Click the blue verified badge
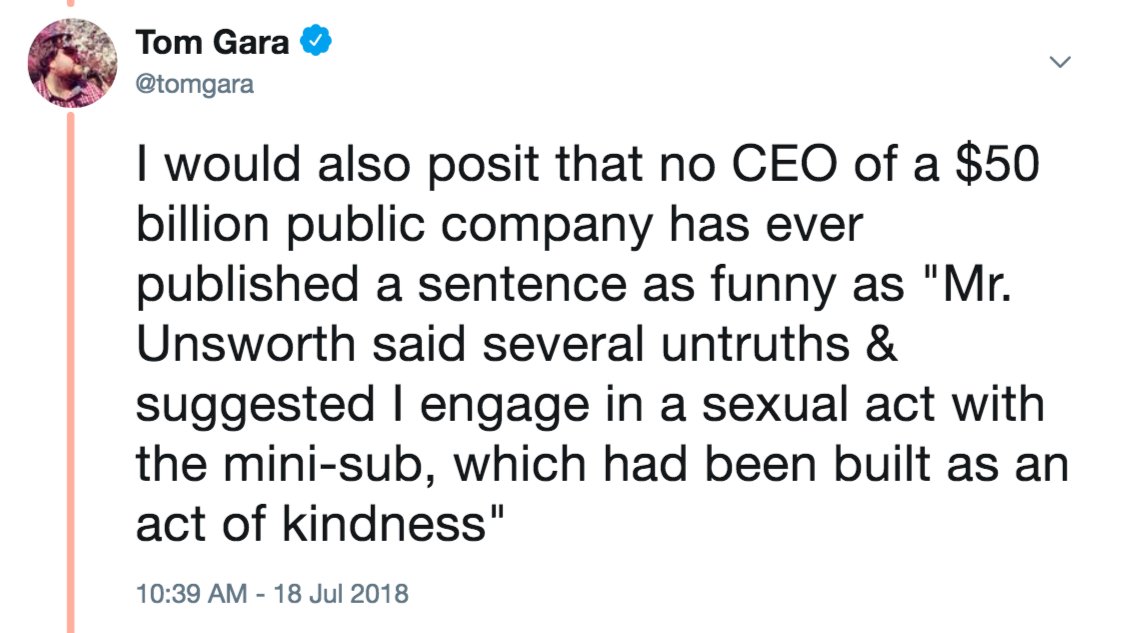 click(x=316, y=41)
